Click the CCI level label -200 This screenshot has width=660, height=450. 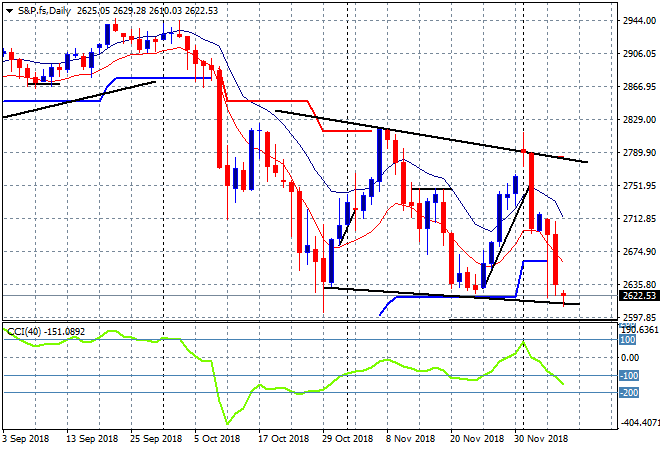click(629, 393)
